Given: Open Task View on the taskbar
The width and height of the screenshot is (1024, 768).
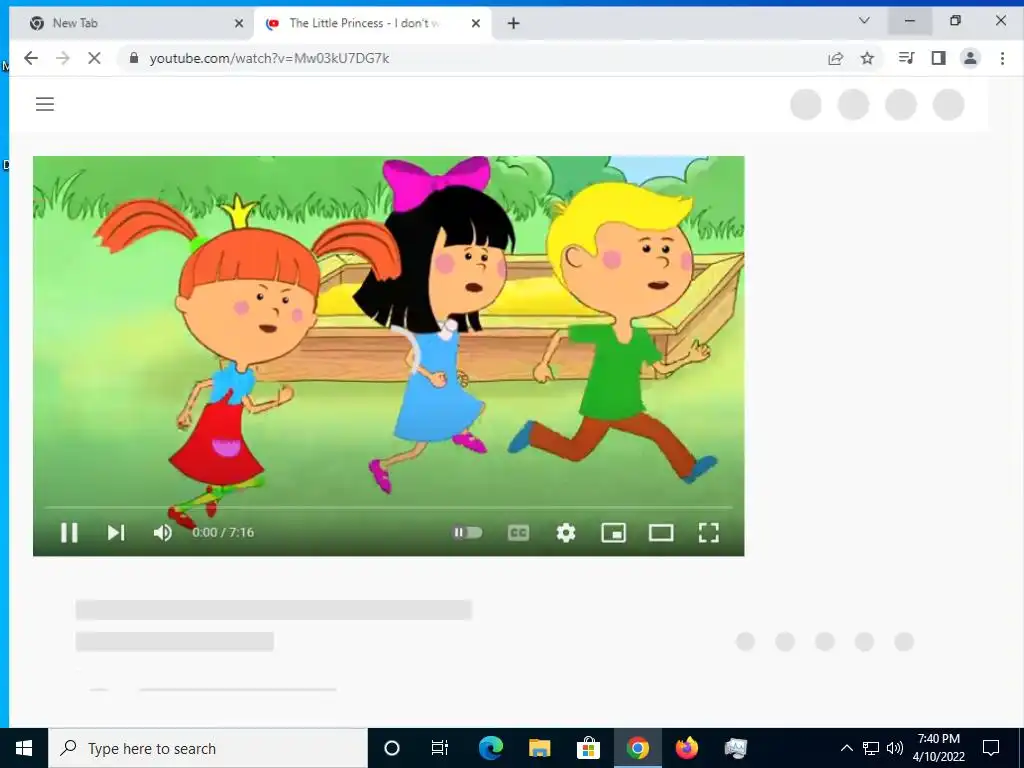Looking at the screenshot, I should 440,748.
